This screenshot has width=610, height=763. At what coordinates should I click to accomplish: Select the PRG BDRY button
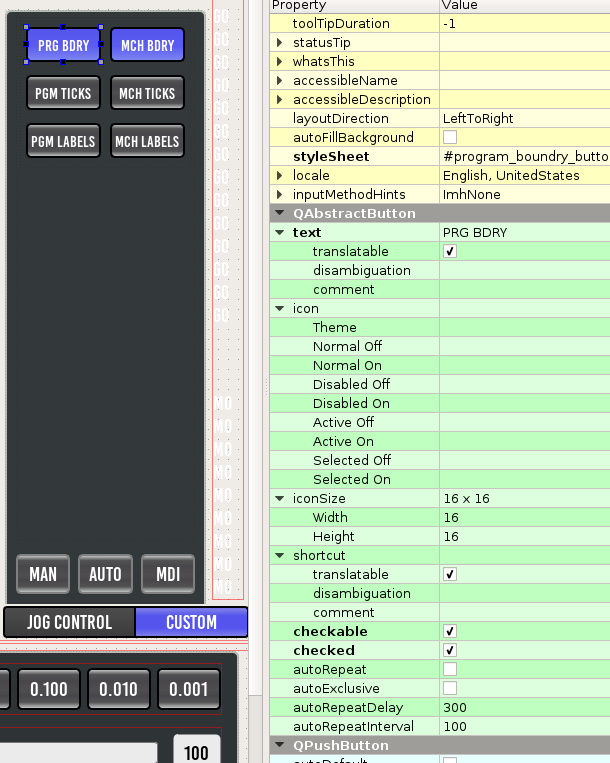[63, 45]
